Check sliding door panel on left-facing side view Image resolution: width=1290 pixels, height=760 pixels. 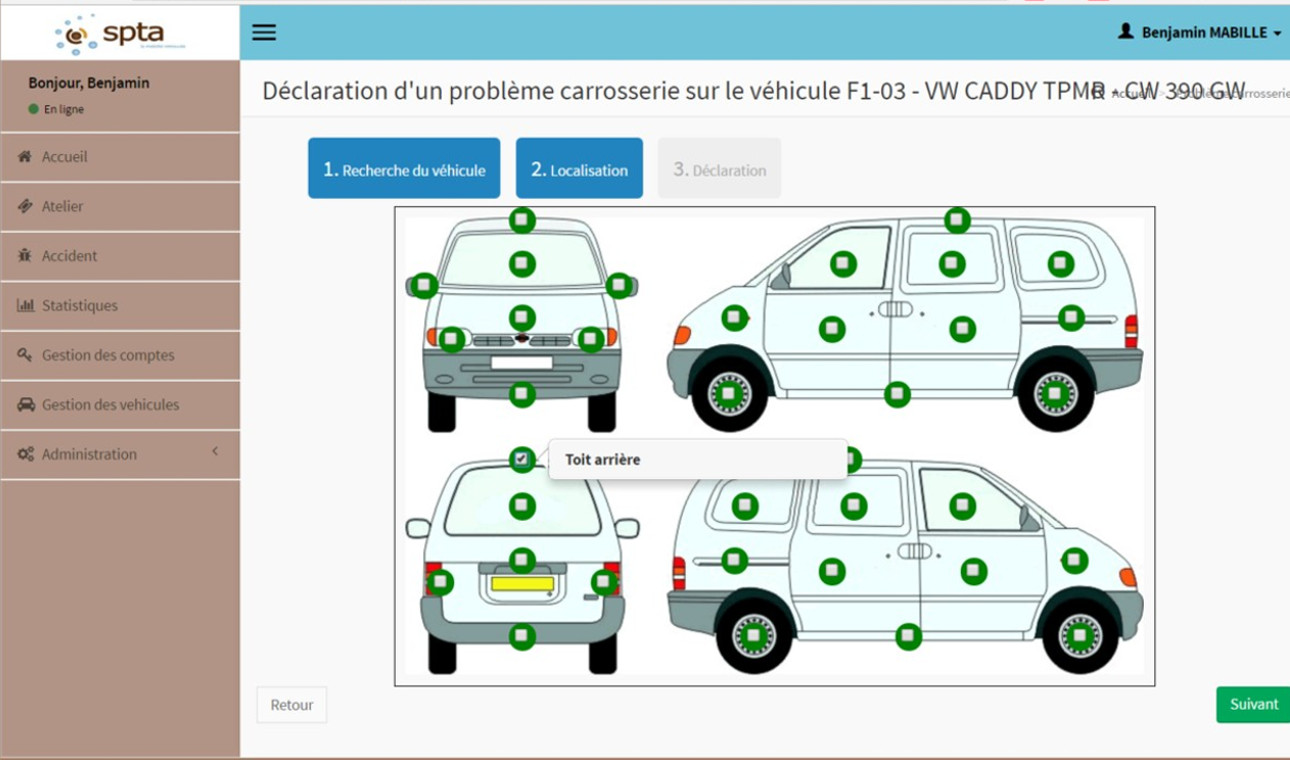[962, 329]
